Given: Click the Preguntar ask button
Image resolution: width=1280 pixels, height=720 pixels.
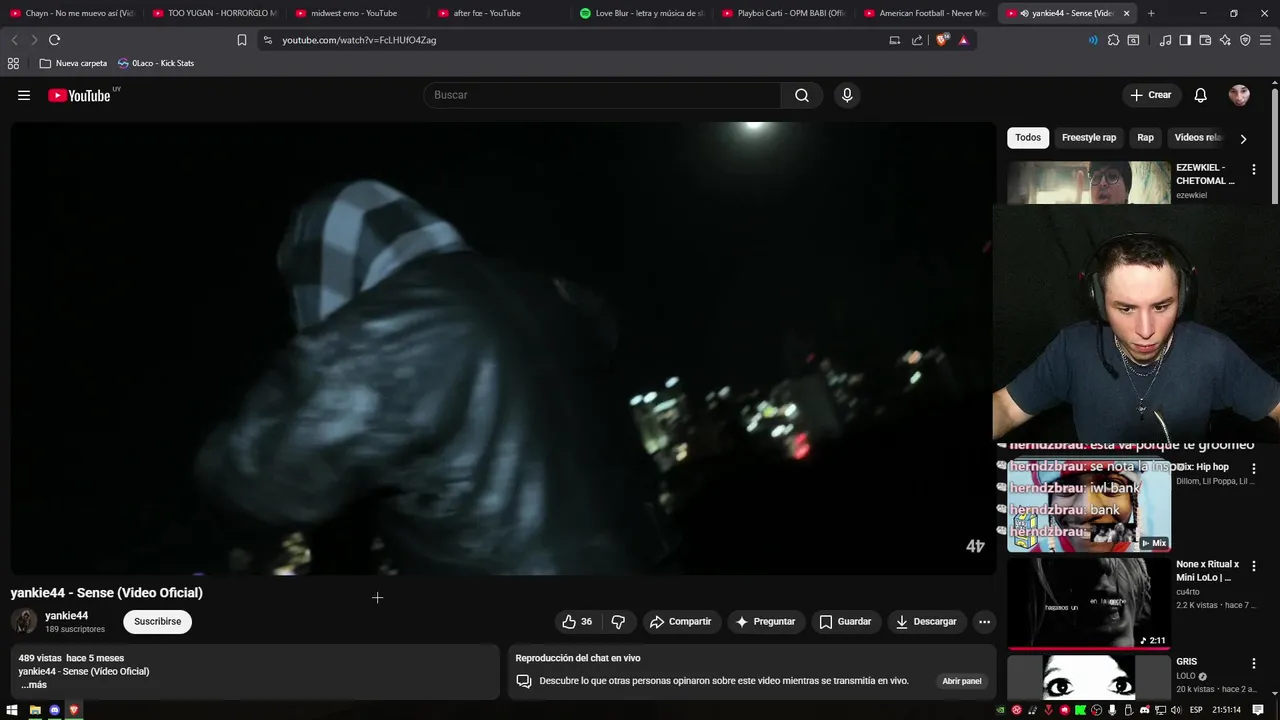Looking at the screenshot, I should tap(766, 622).
